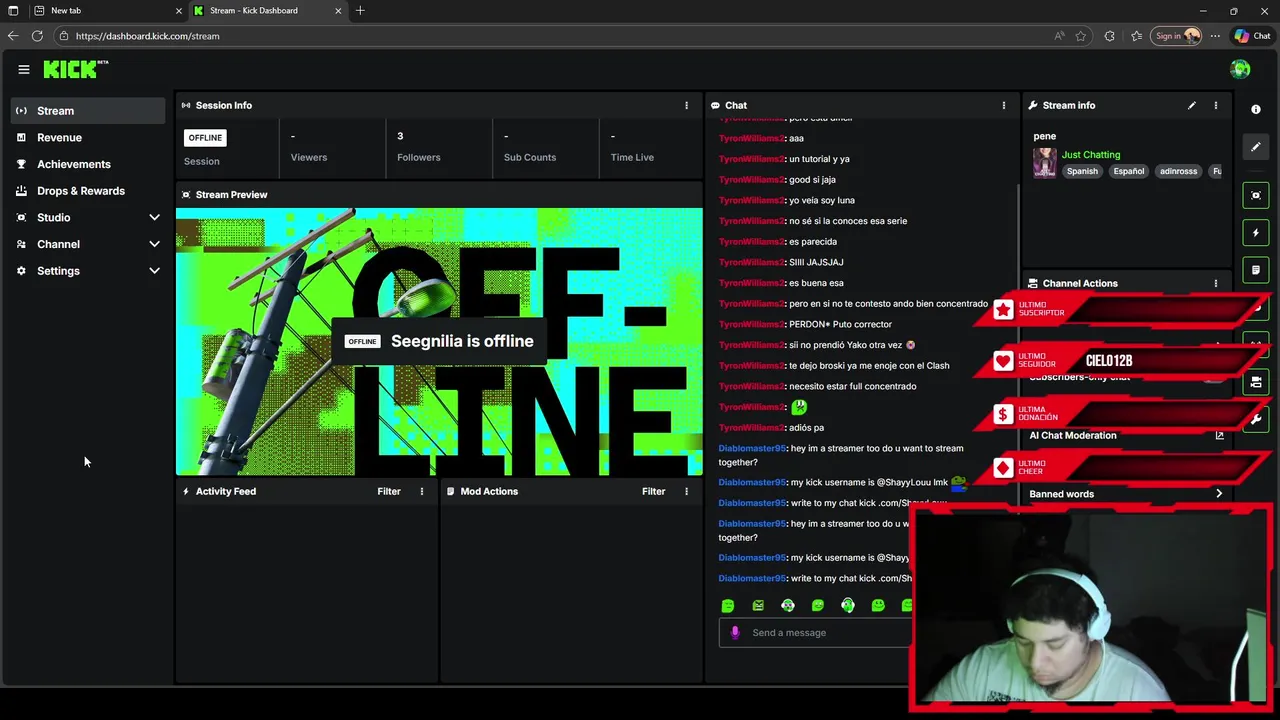Select the Spanish tag
This screenshot has height=720, width=1280.
(1082, 171)
